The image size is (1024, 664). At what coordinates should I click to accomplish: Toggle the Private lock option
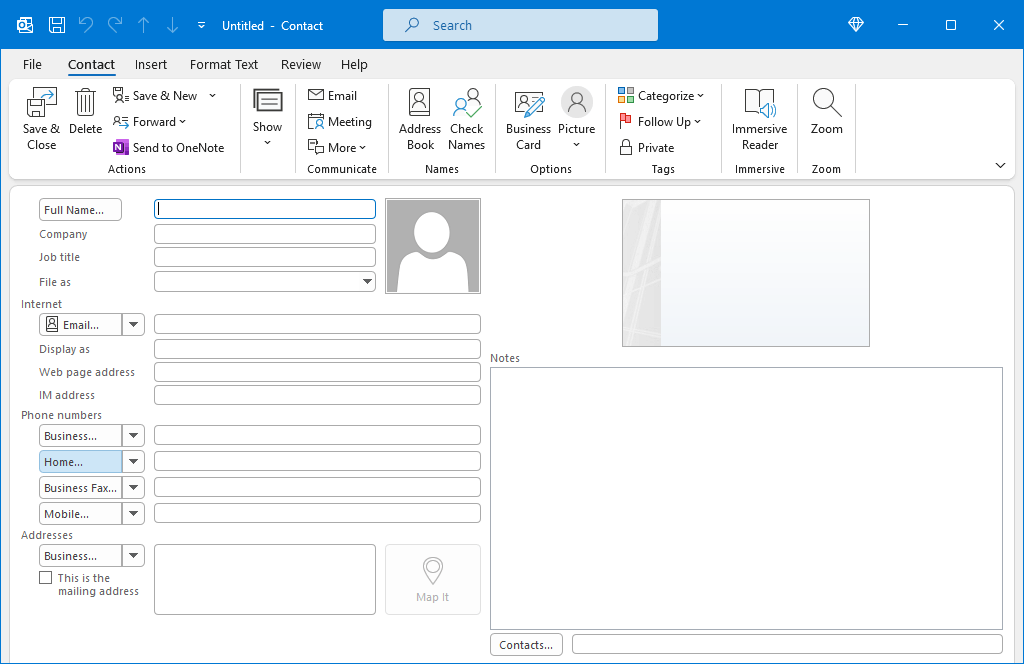pos(647,148)
